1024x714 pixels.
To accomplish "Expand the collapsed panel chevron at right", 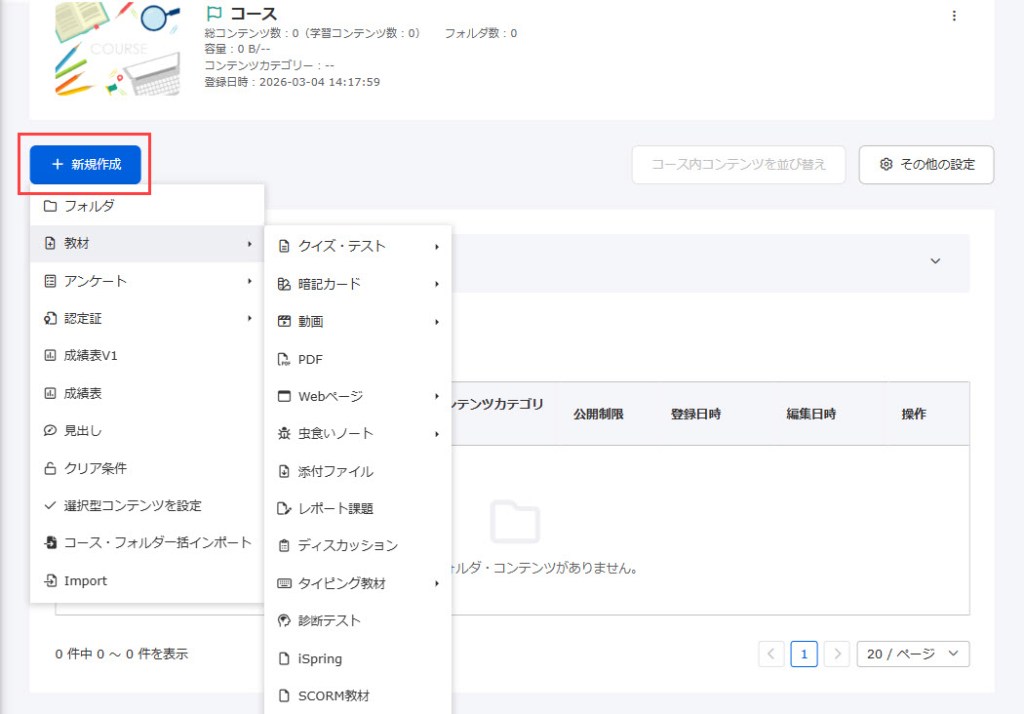I will click(935, 261).
